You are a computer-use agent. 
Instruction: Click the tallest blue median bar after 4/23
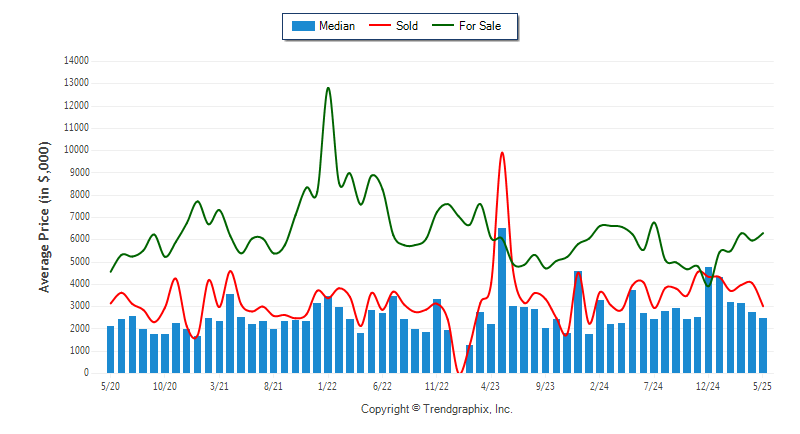502,300
